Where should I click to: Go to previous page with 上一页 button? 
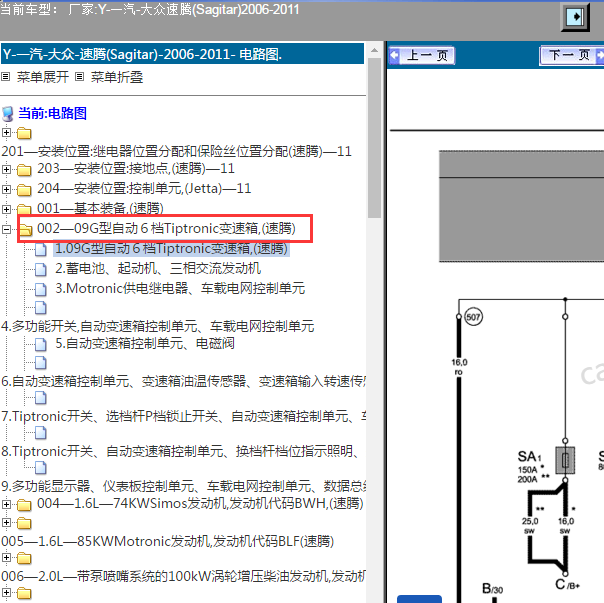(x=422, y=55)
